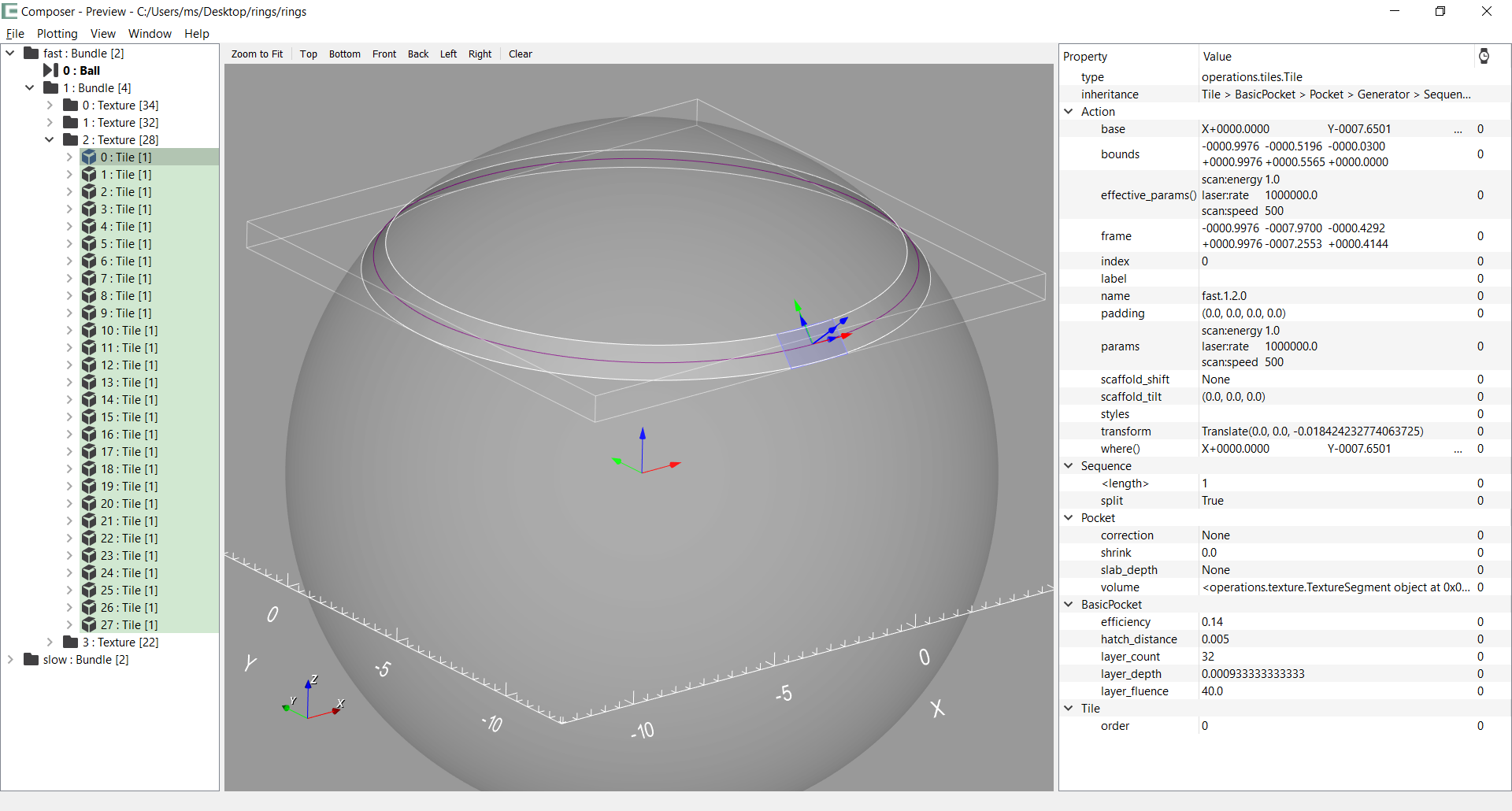Image resolution: width=1512 pixels, height=811 pixels.
Task: Click the Composer app icon in title bar
Action: click(9, 11)
